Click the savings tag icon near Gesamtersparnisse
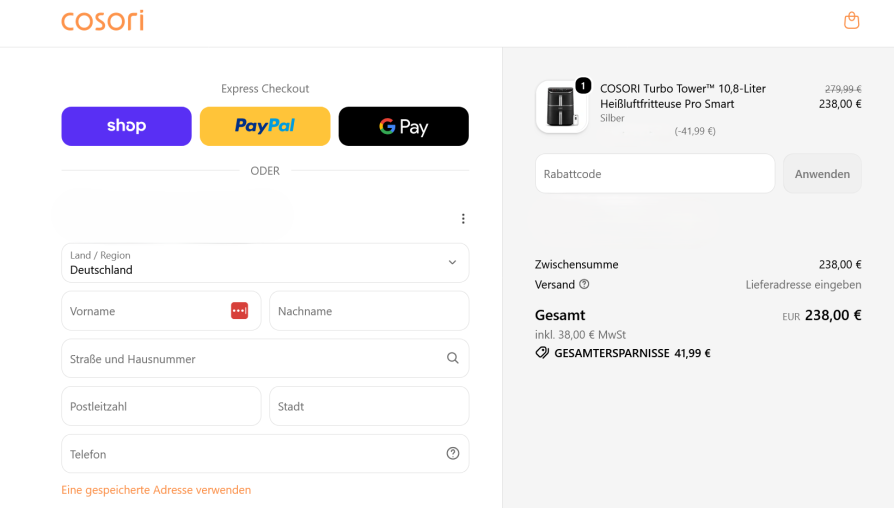The image size is (894, 508). [x=542, y=353]
